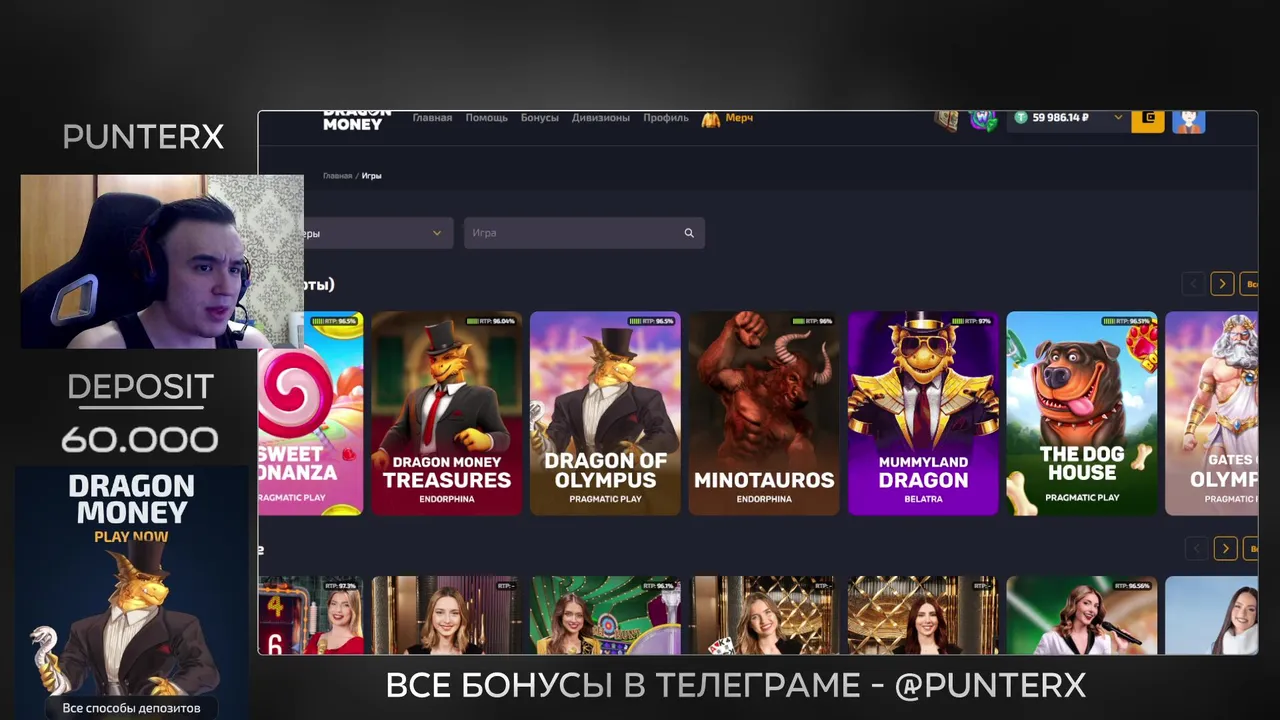The width and height of the screenshot is (1280, 720).
Task: Open live game card with RTP 97.3%
Action: (311, 615)
